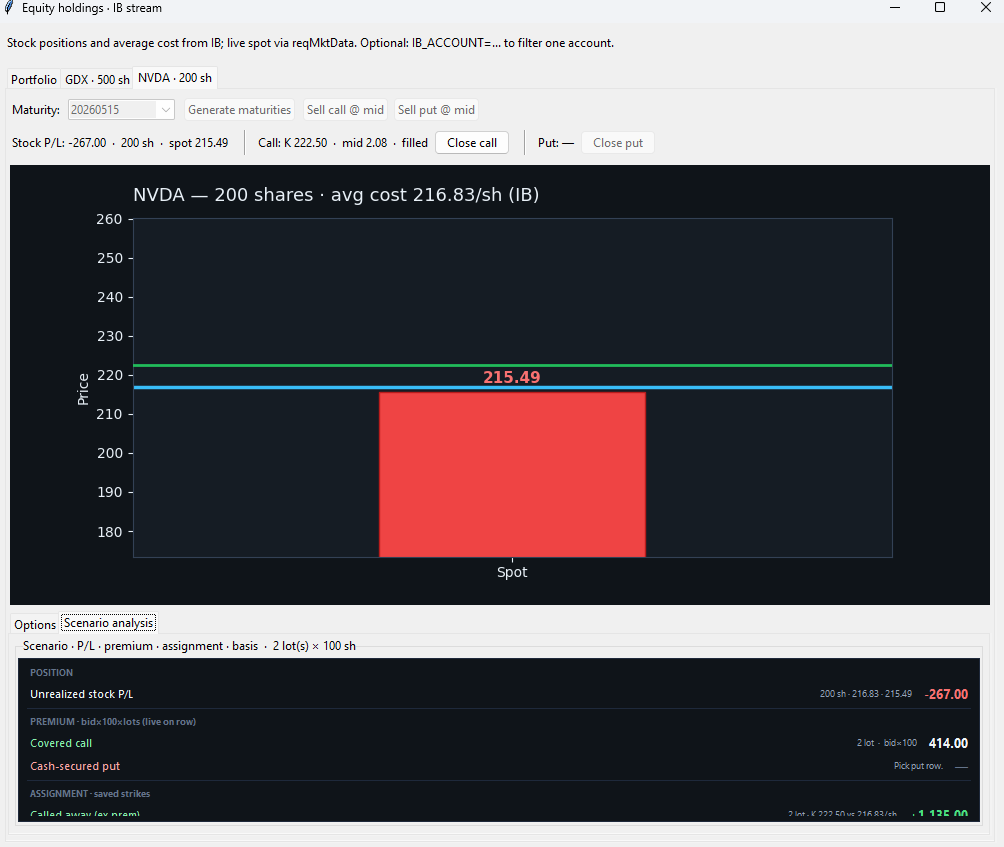This screenshot has height=847, width=1004.
Task: Click the POSITION section header
Action: click(51, 673)
